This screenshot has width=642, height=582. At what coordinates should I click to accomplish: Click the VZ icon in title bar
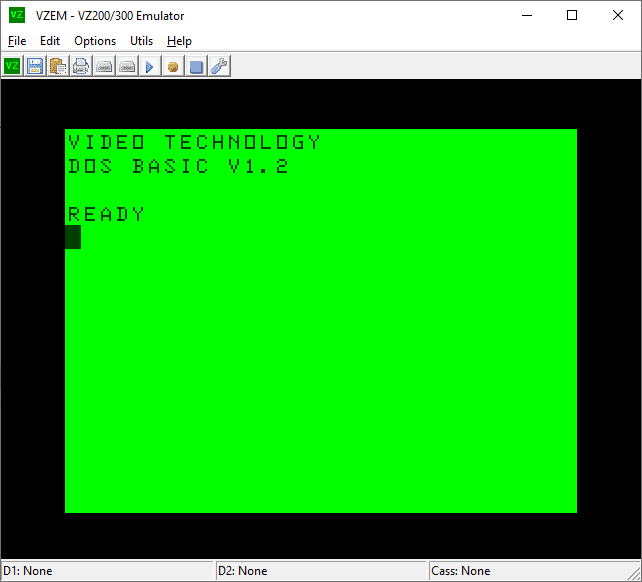click(17, 15)
